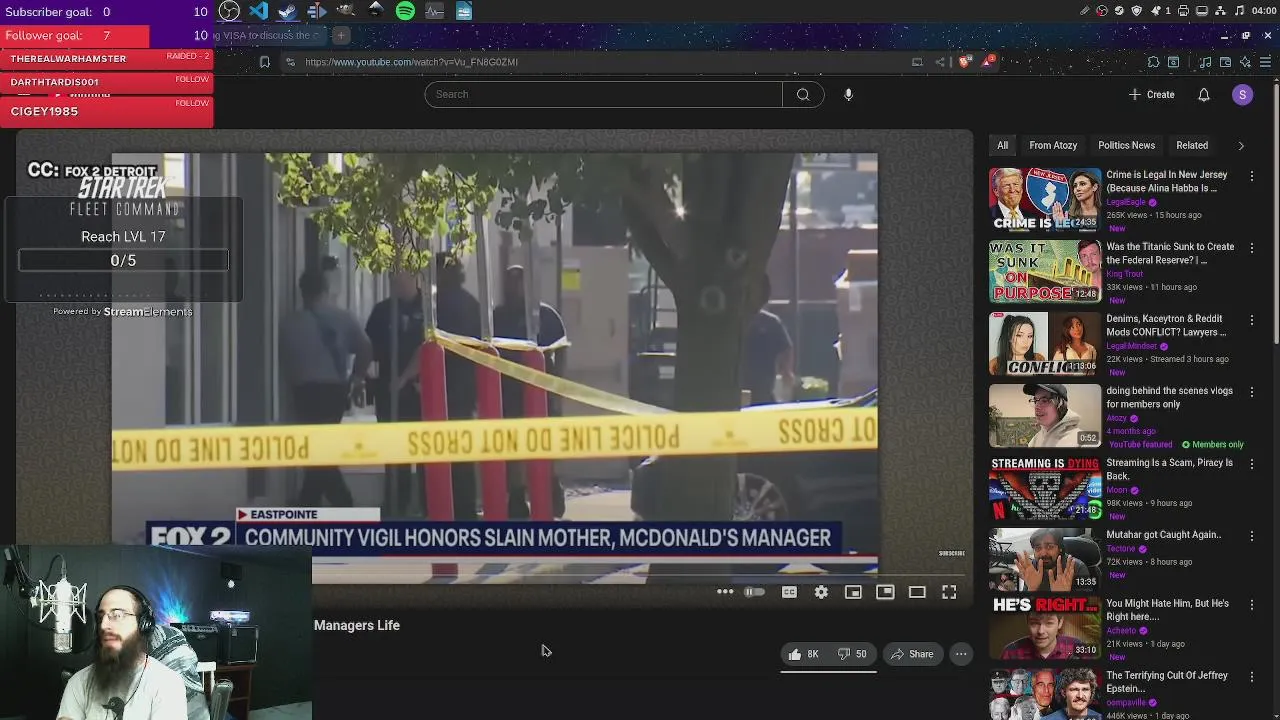The height and width of the screenshot is (720, 1280).
Task: Switch player to theater mode
Action: coord(917,592)
